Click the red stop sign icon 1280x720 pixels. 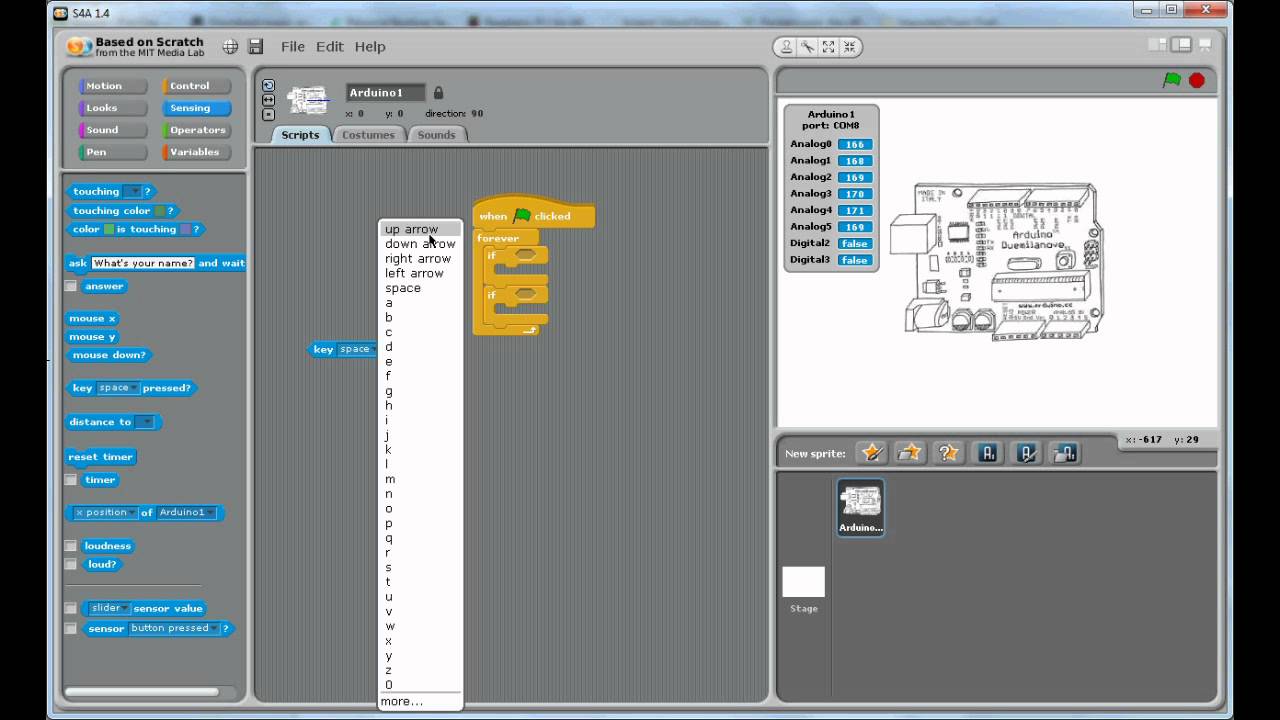pyautogui.click(x=1197, y=80)
